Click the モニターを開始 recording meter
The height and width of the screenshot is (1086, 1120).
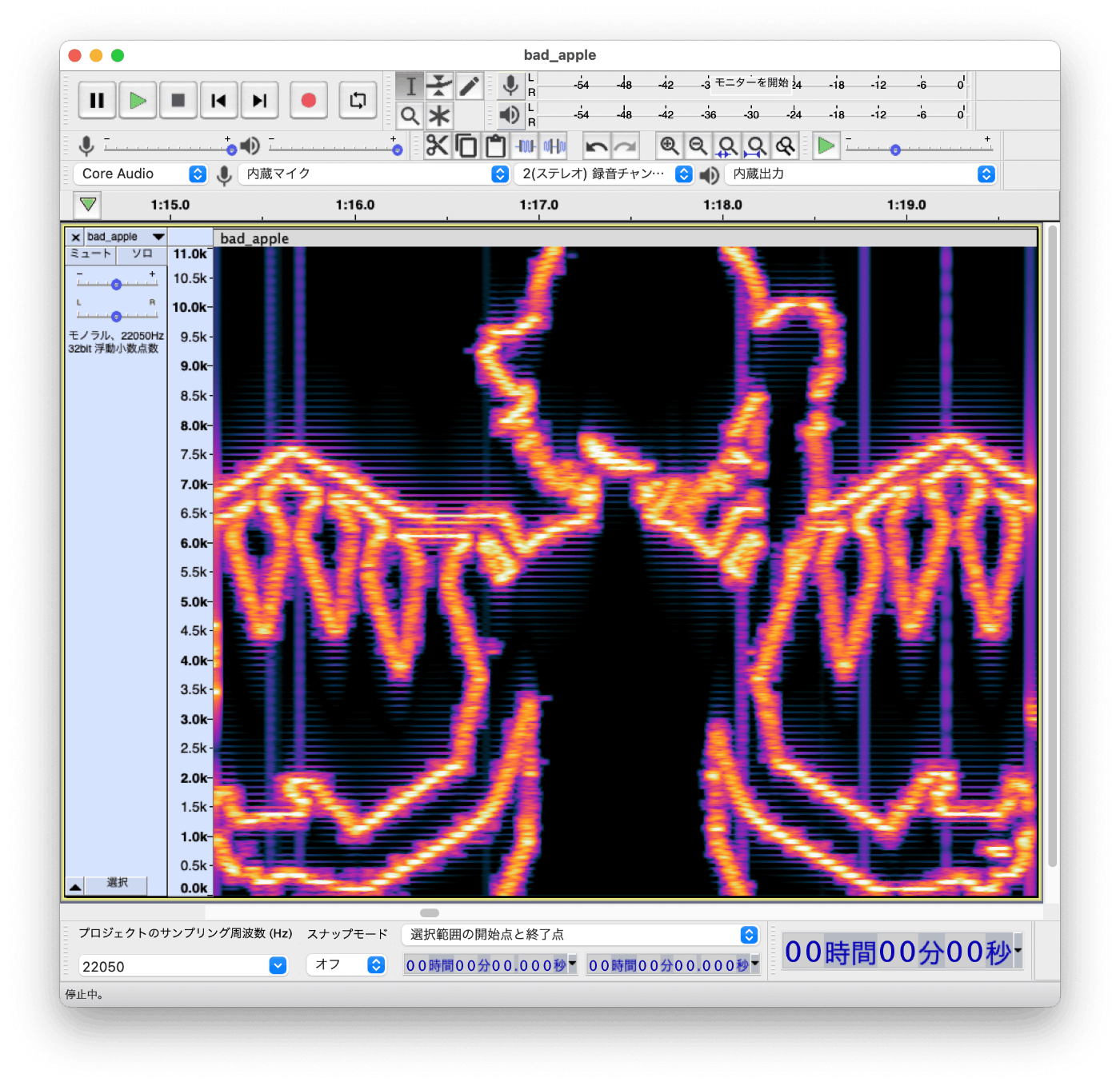point(751,82)
